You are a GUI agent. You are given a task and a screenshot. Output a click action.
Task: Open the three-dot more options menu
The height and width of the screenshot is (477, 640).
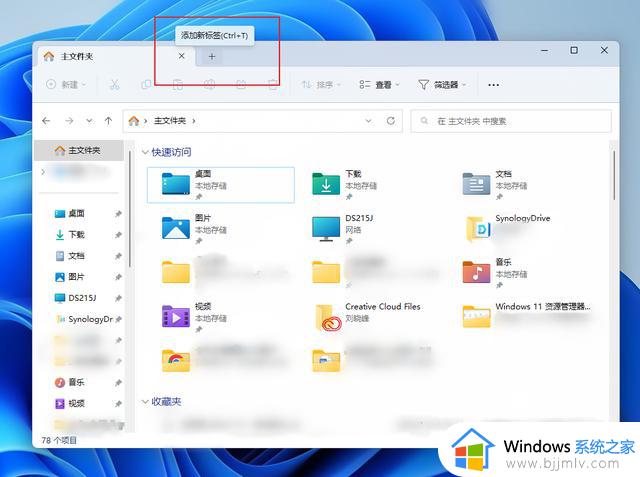pyautogui.click(x=493, y=85)
